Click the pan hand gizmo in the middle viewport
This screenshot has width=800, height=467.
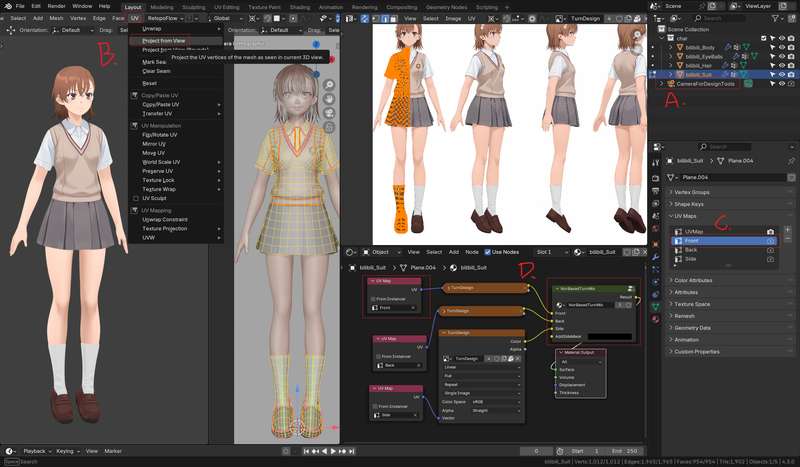pos(329,99)
